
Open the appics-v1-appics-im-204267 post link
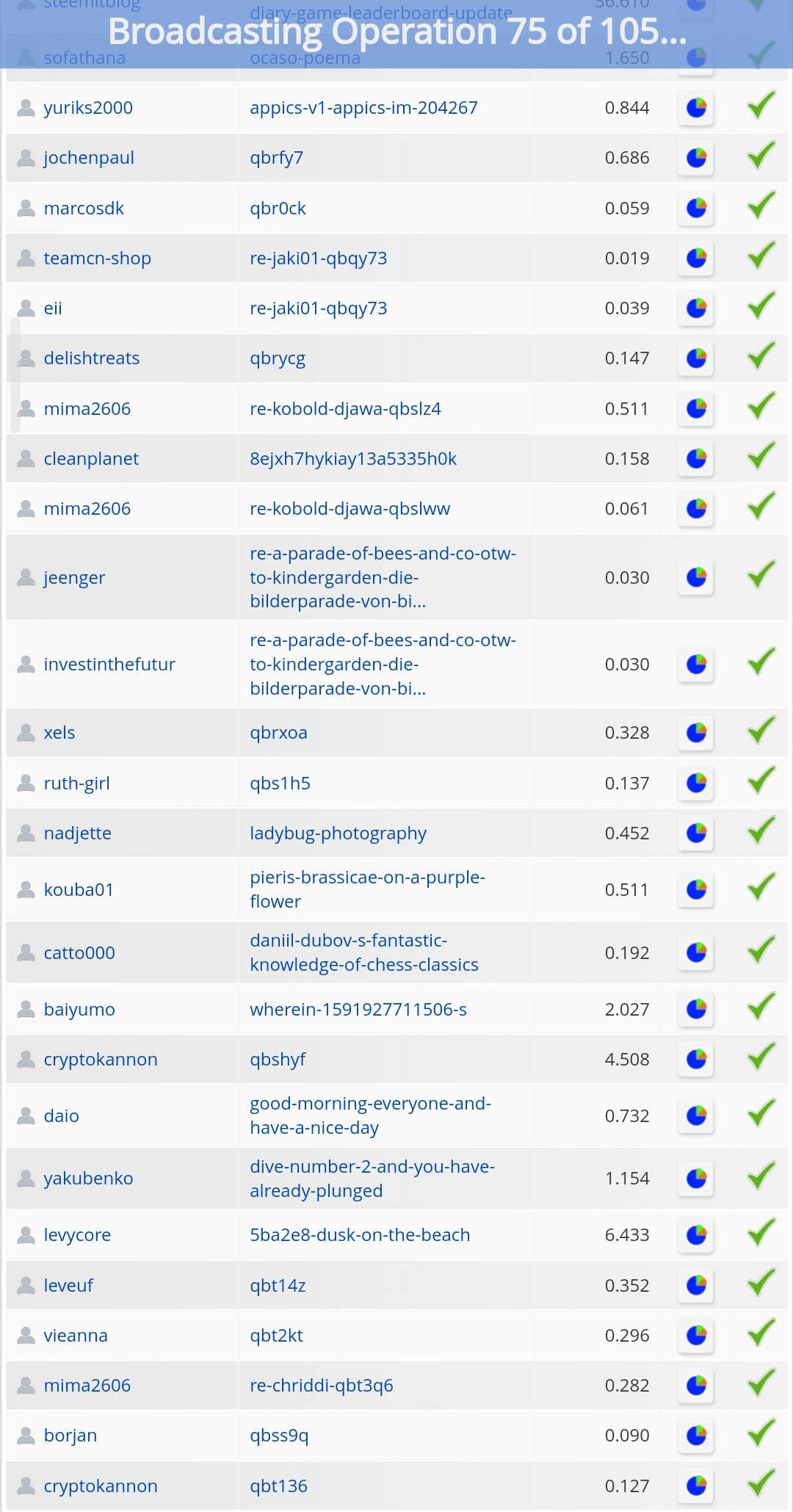[363, 108]
